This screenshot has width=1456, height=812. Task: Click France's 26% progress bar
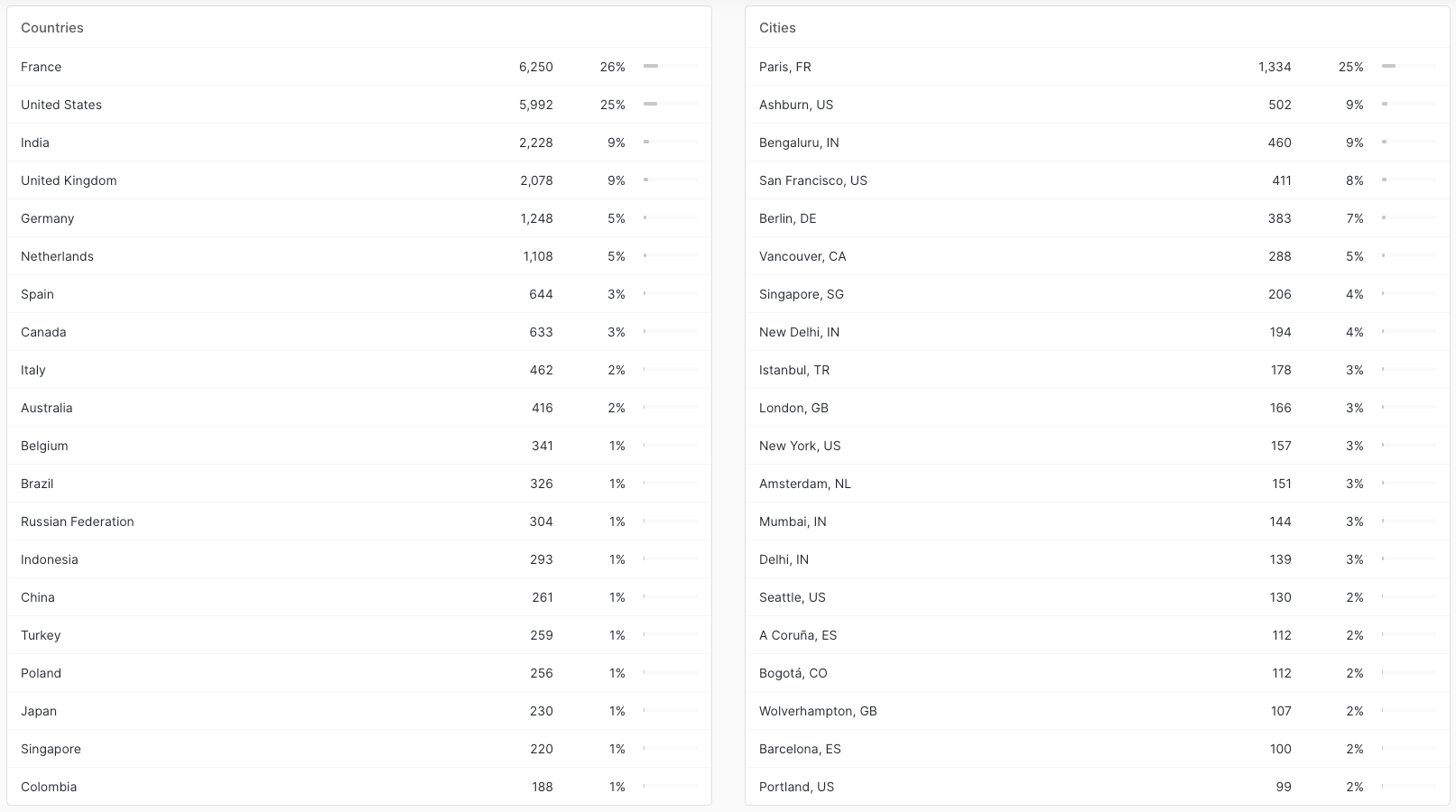(670, 66)
